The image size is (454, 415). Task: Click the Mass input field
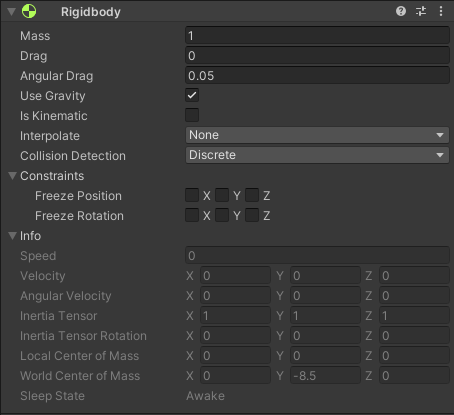(x=317, y=35)
